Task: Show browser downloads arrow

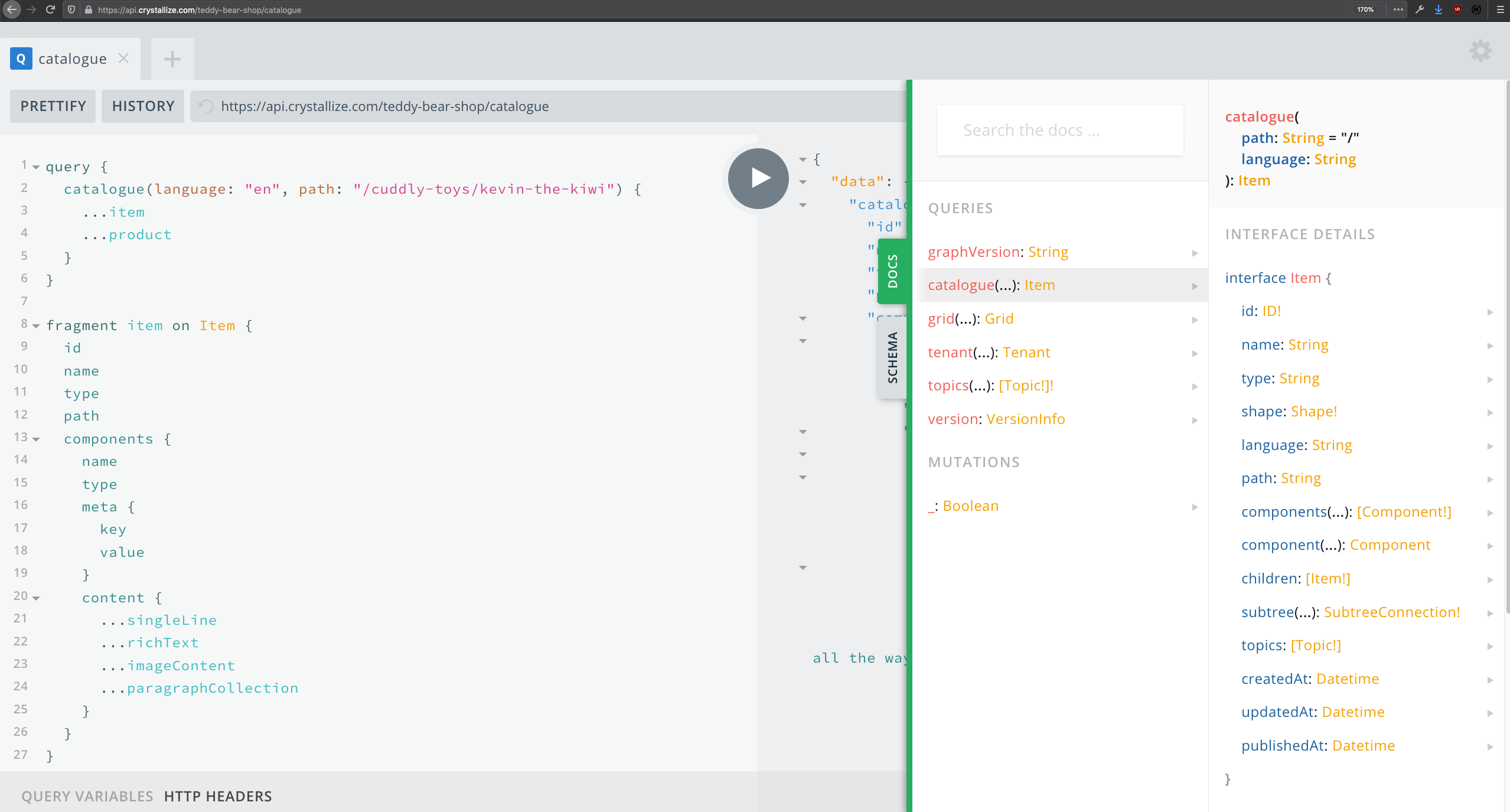Action: [1439, 9]
